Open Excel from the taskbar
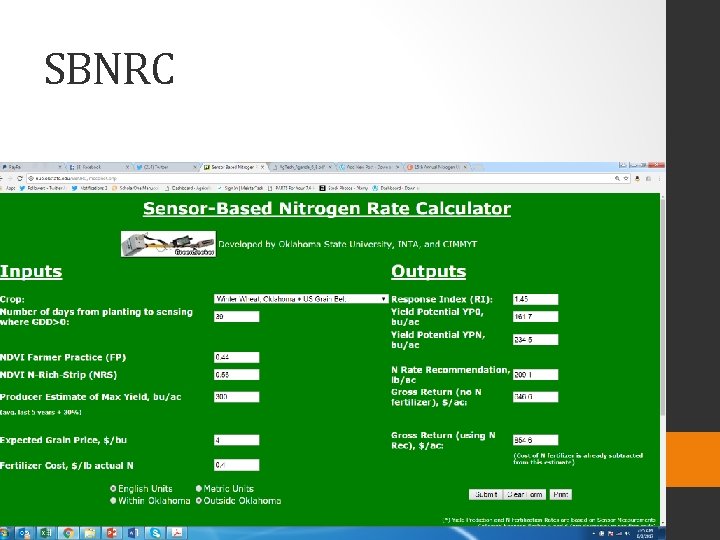 coord(45,533)
